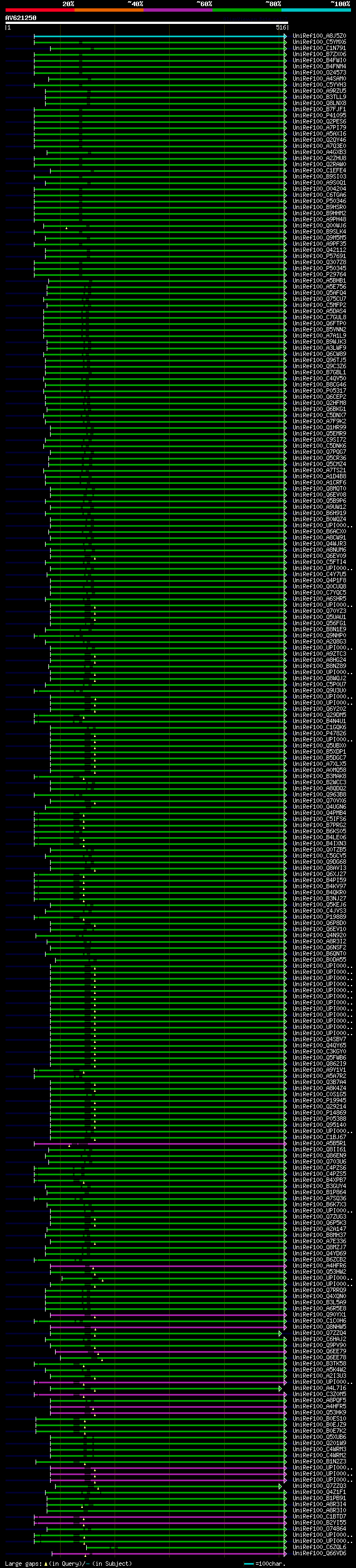
Task: Click the purple ~60% identity legend segment
Action: (177, 10)
